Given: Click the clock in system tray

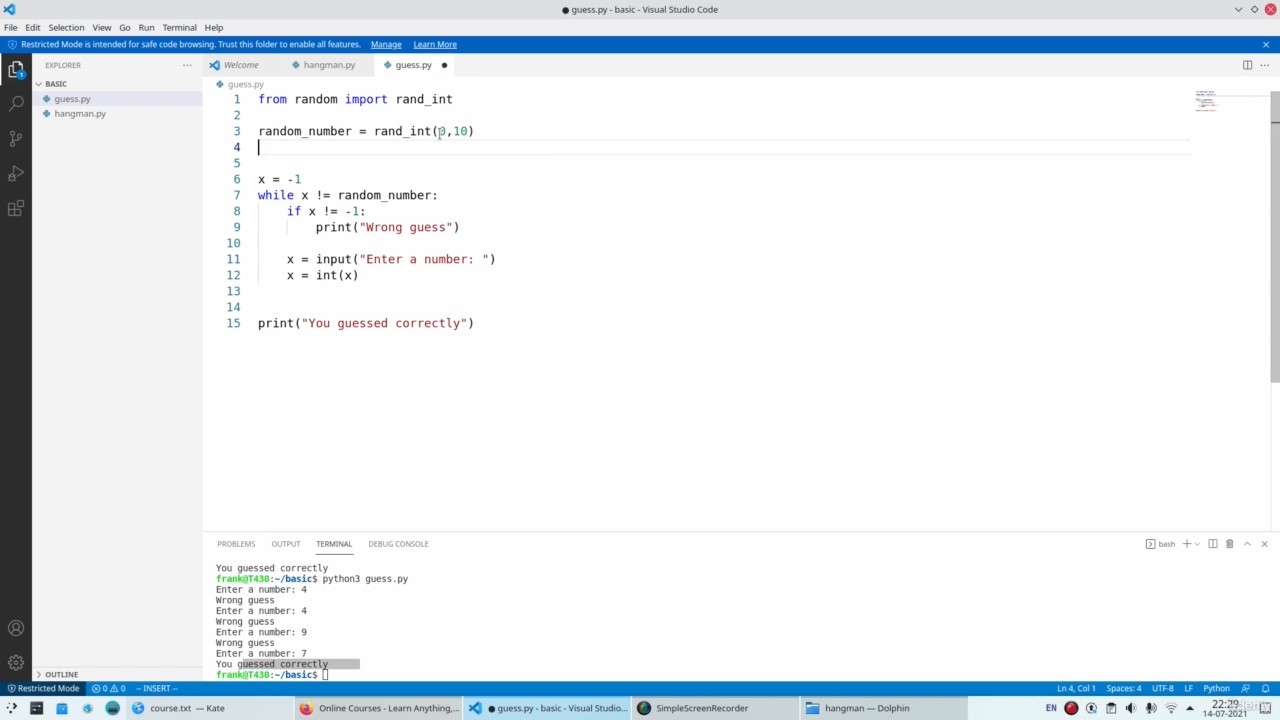Looking at the screenshot, I should coord(1226,708).
